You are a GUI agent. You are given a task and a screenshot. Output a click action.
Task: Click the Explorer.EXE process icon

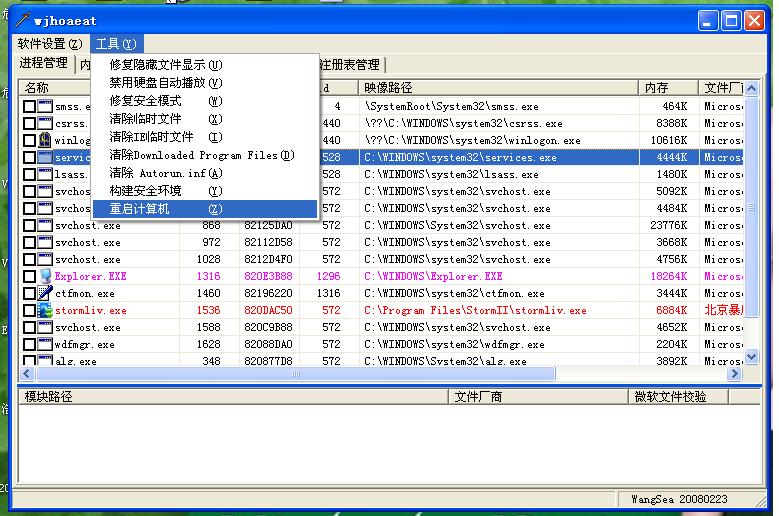point(45,276)
